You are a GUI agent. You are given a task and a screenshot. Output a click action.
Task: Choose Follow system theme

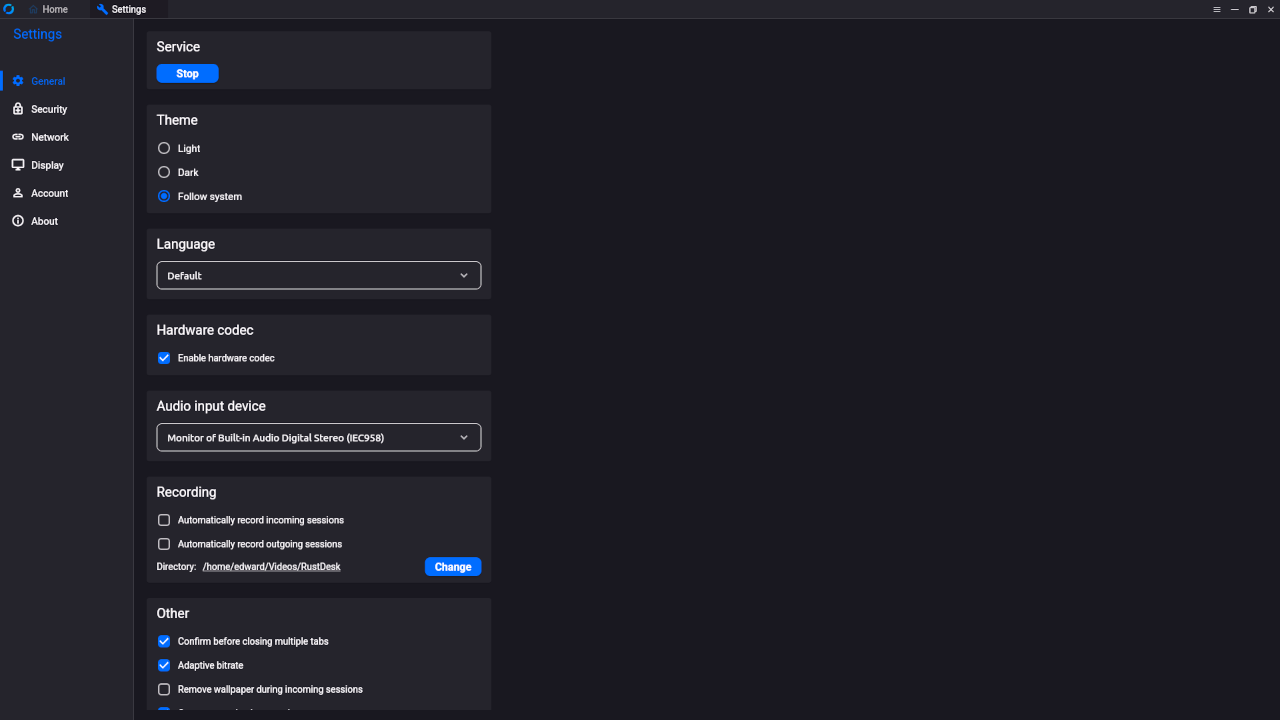point(200,196)
